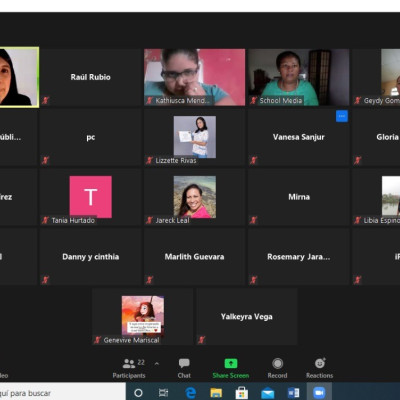Open File Explorer from the taskbar
Screen dimensions: 400x400
pos(216,393)
